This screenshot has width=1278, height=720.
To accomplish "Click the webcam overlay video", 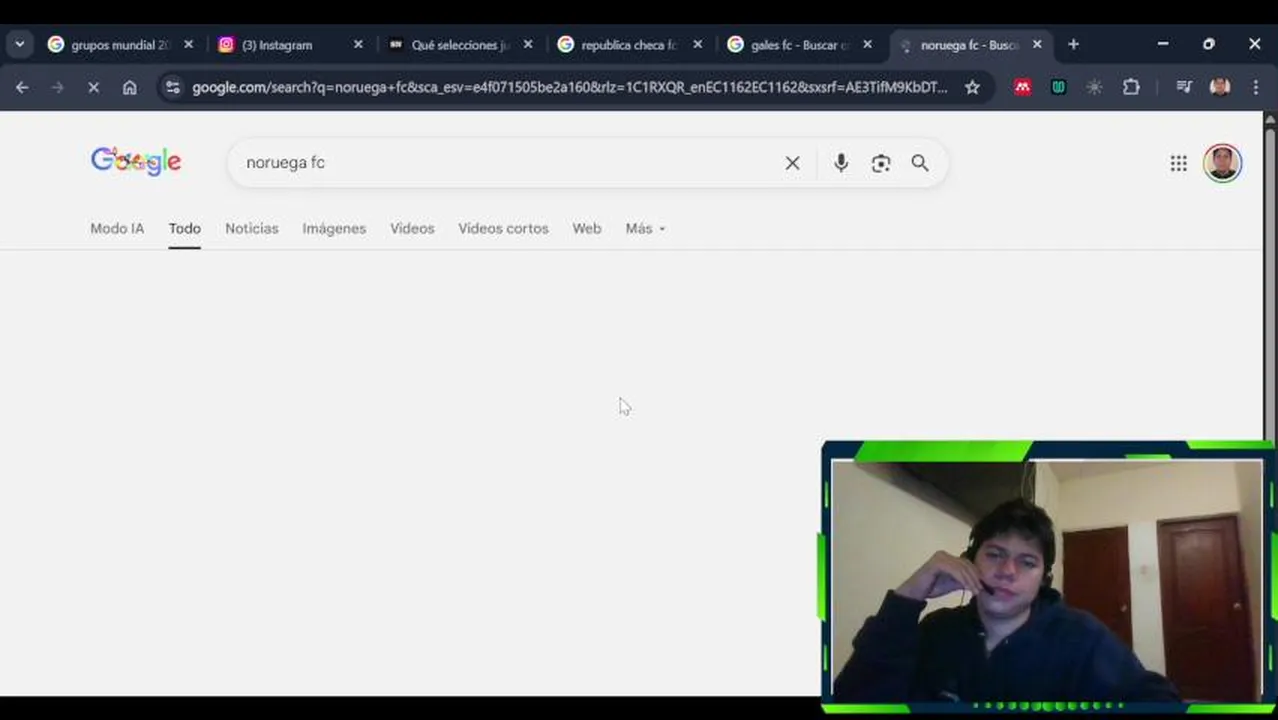I will [1046, 580].
